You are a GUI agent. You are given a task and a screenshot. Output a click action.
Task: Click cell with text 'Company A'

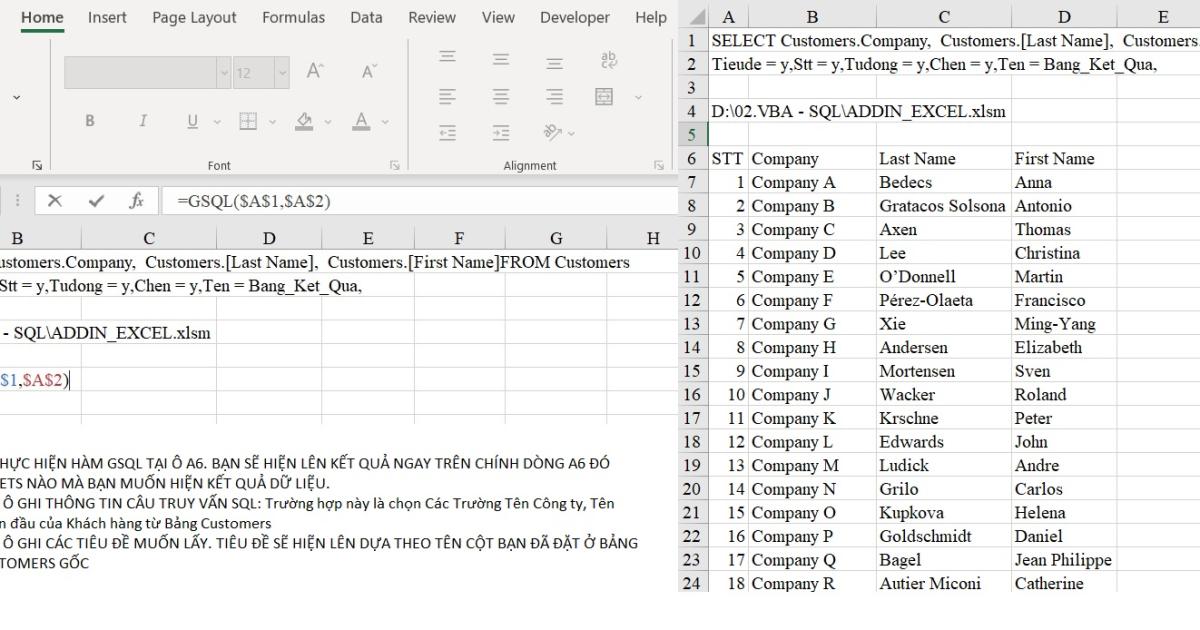(812, 182)
